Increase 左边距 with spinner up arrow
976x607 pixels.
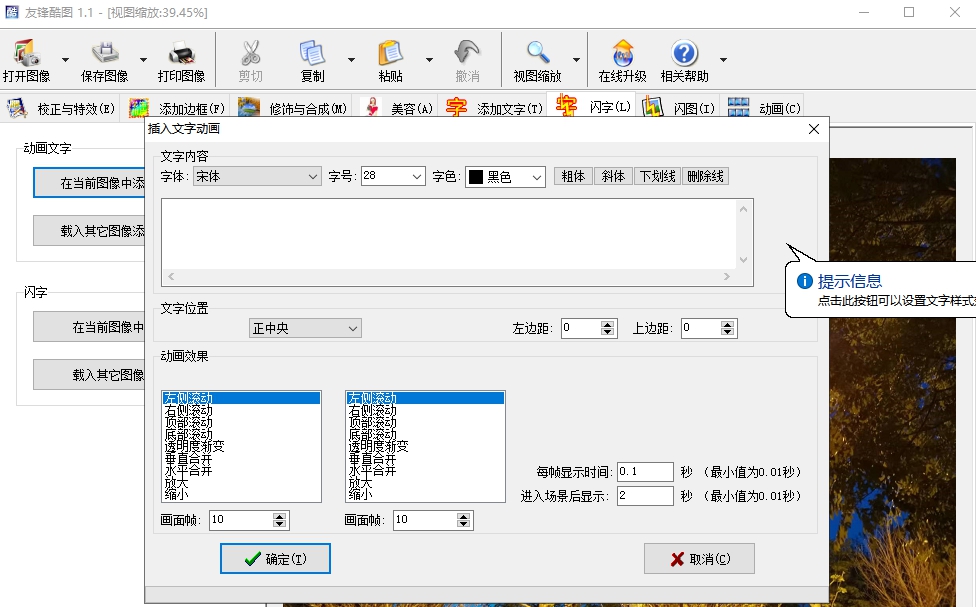[608, 324]
